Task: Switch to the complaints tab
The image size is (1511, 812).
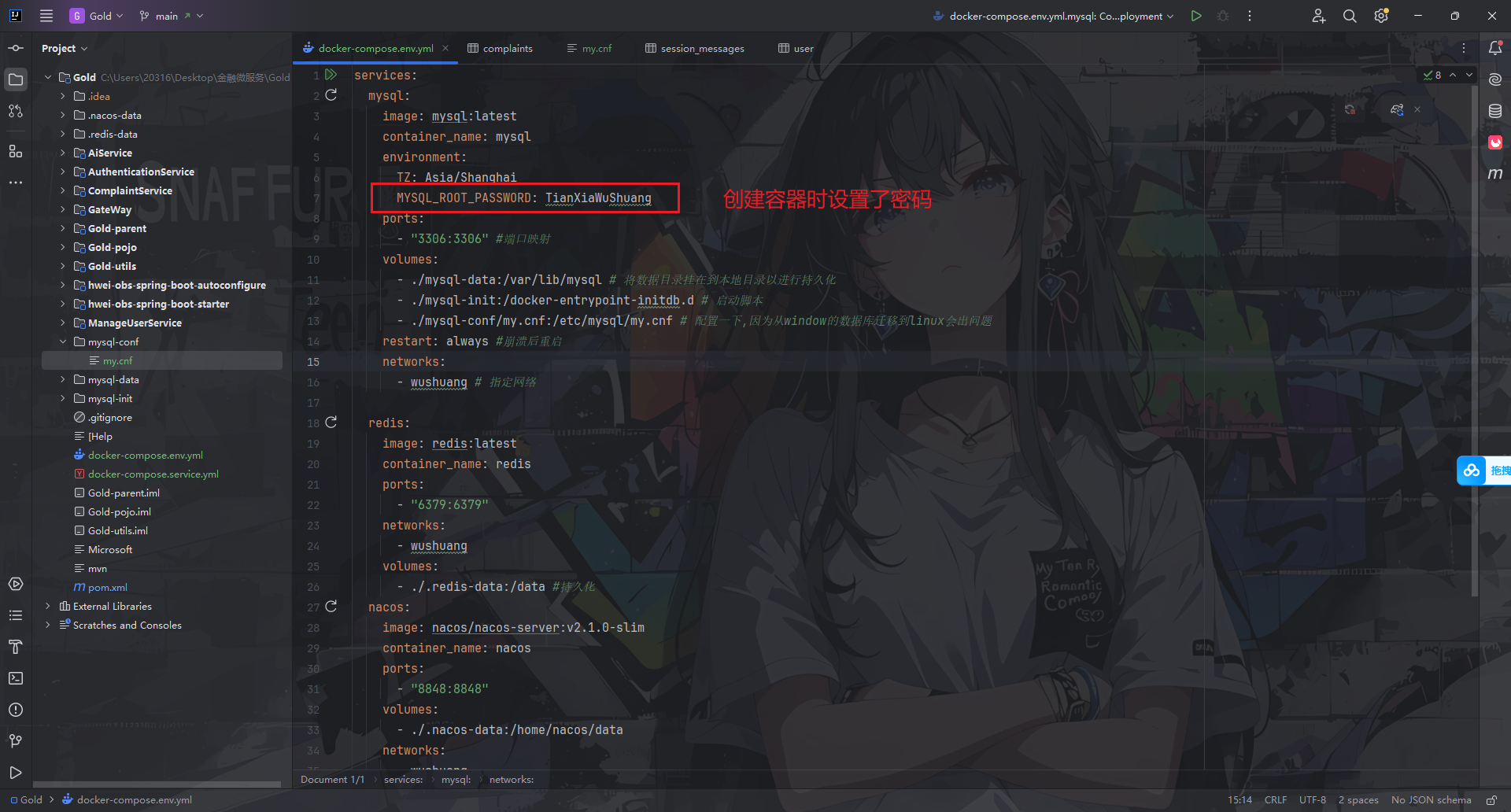Action: pyautogui.click(x=500, y=48)
